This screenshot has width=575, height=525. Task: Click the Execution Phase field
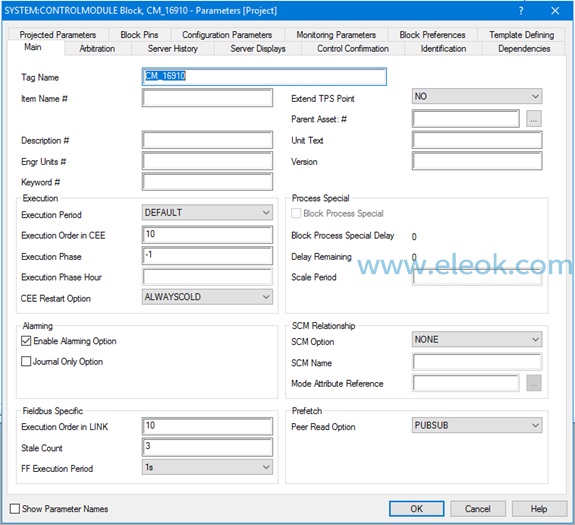(x=207, y=256)
